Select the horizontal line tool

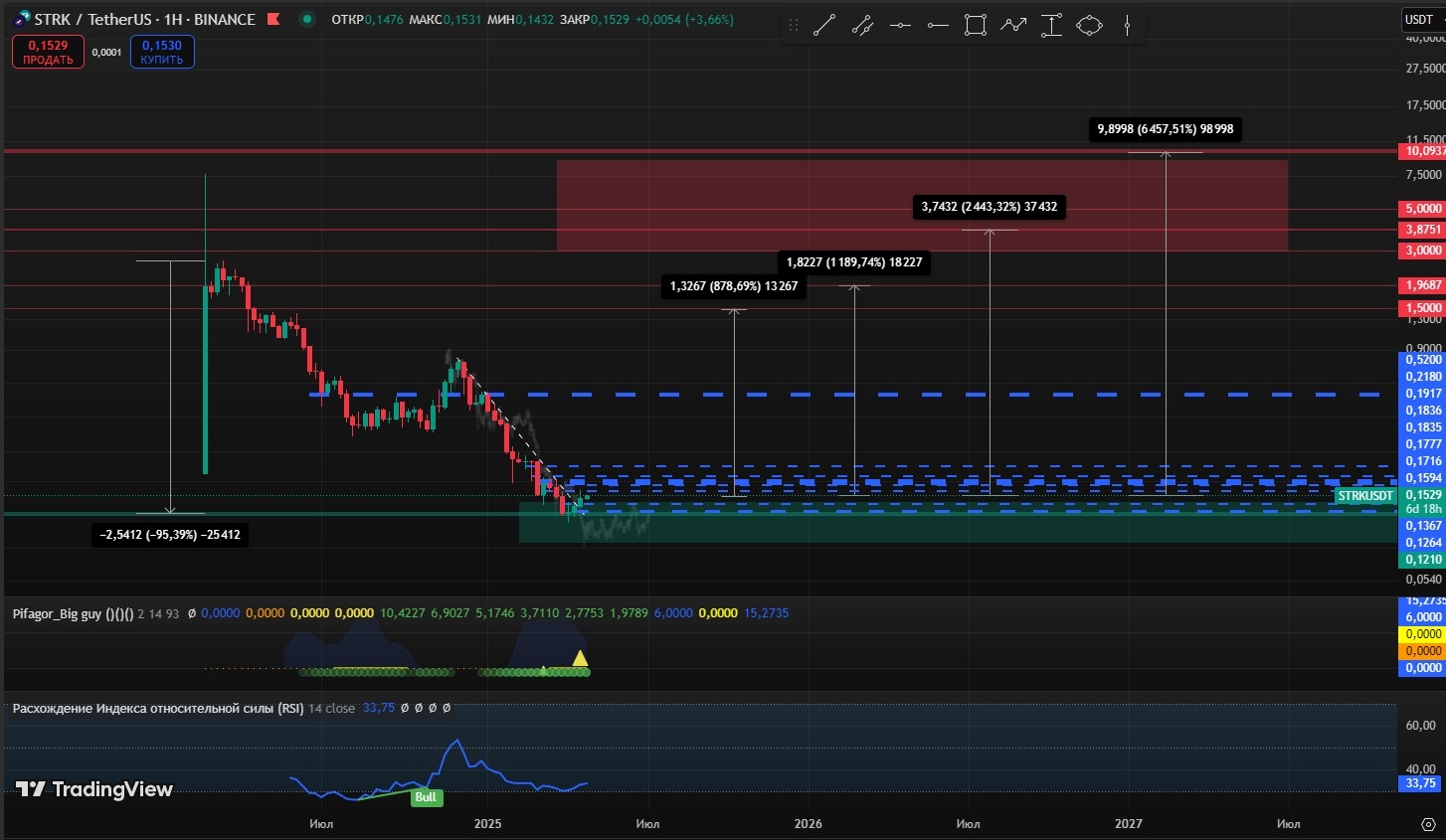pos(900,26)
